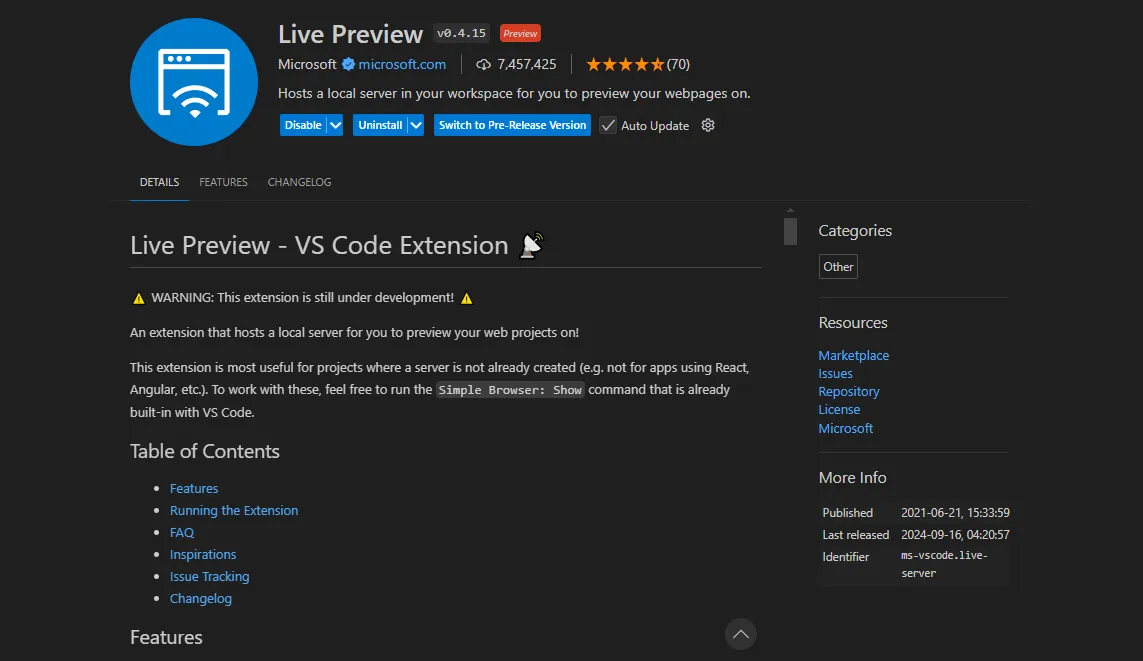Open the Issues resource link

(835, 373)
